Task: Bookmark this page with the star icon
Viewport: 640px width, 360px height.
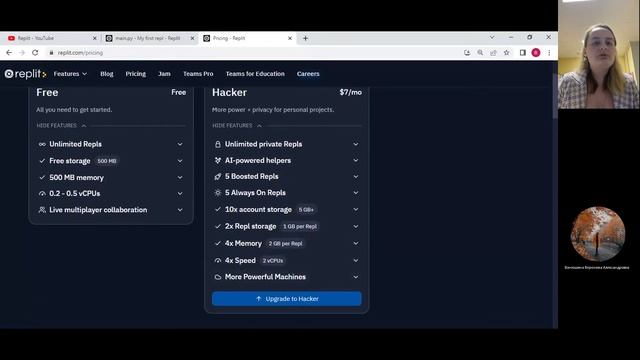Action: tap(507, 53)
